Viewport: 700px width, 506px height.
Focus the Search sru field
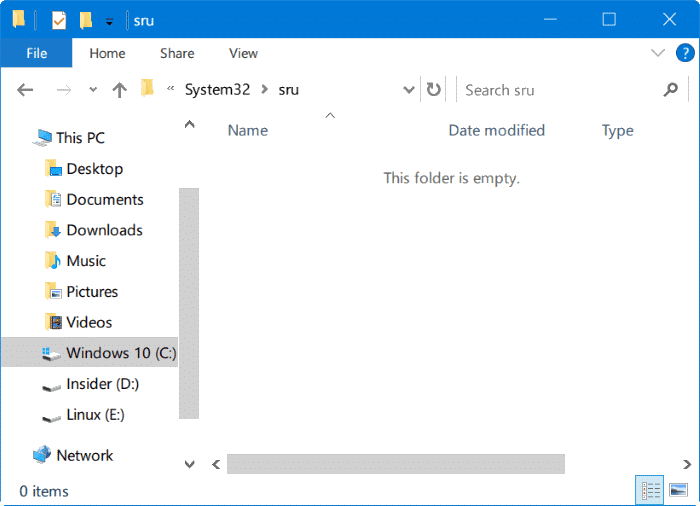(560, 90)
